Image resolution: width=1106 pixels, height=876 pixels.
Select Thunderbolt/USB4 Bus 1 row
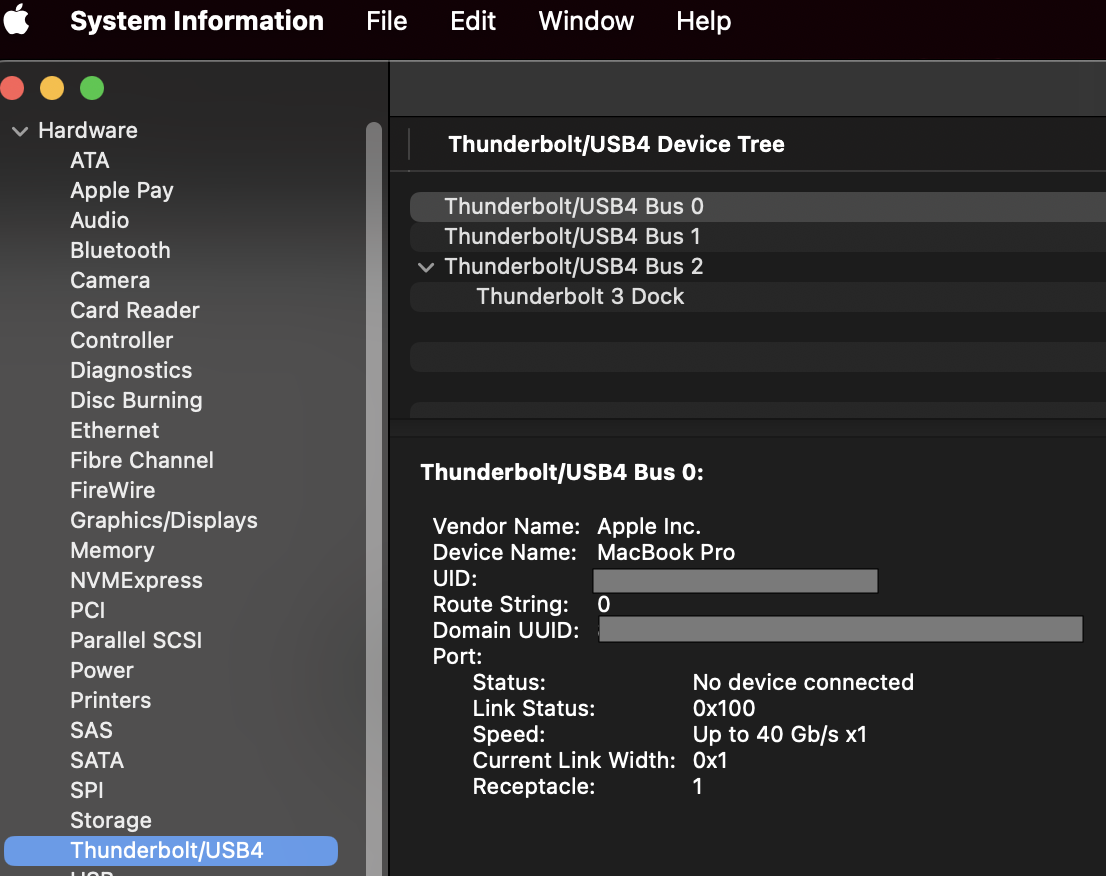[x=758, y=236]
